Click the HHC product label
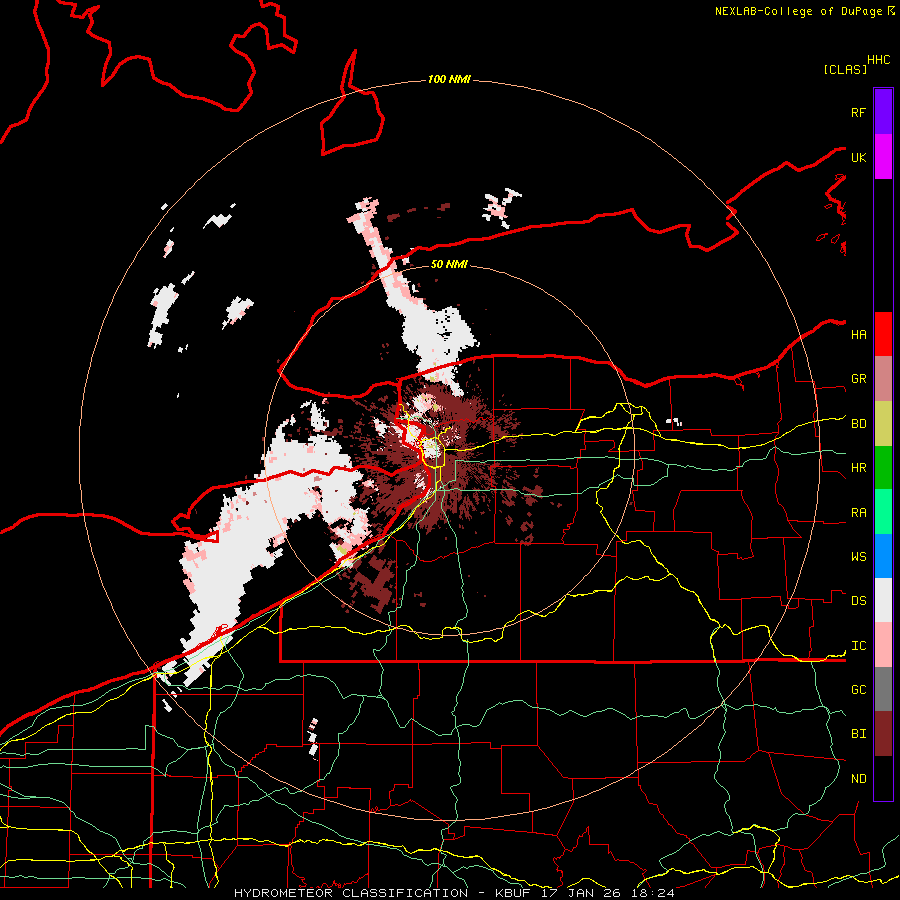The image size is (900, 900). point(878,60)
